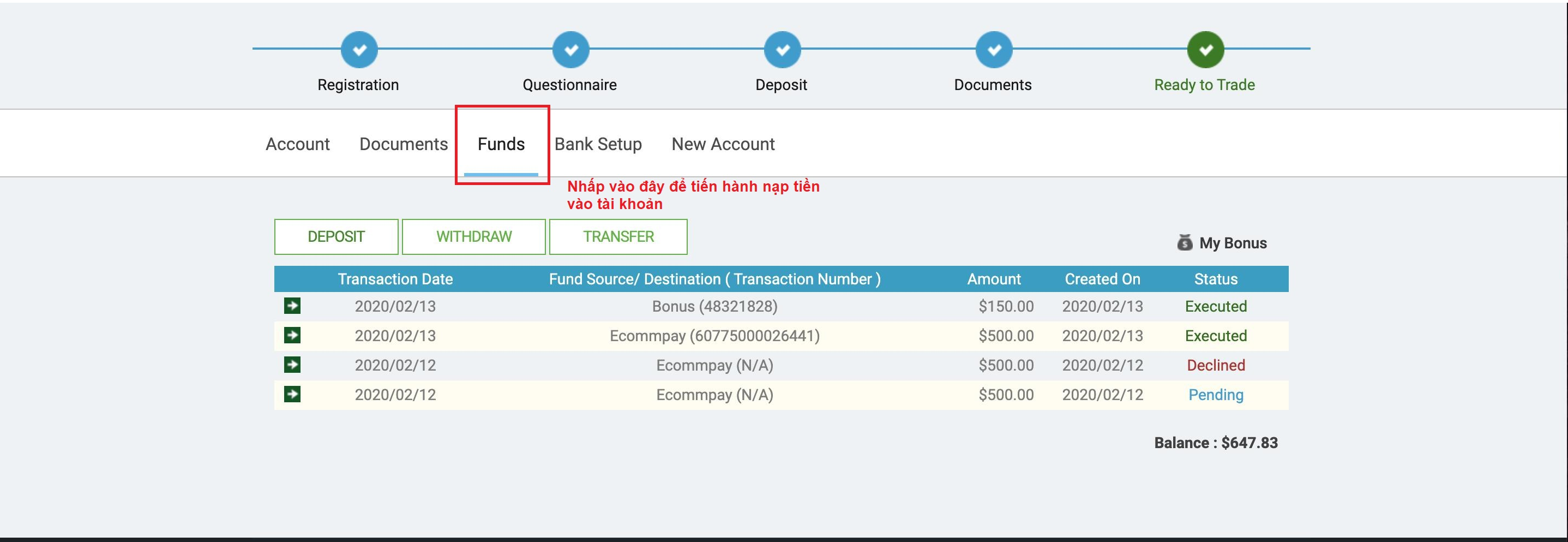Click the Questionnaire step checkmark circle
Viewport: 1568px width, 542px height.
tap(571, 49)
